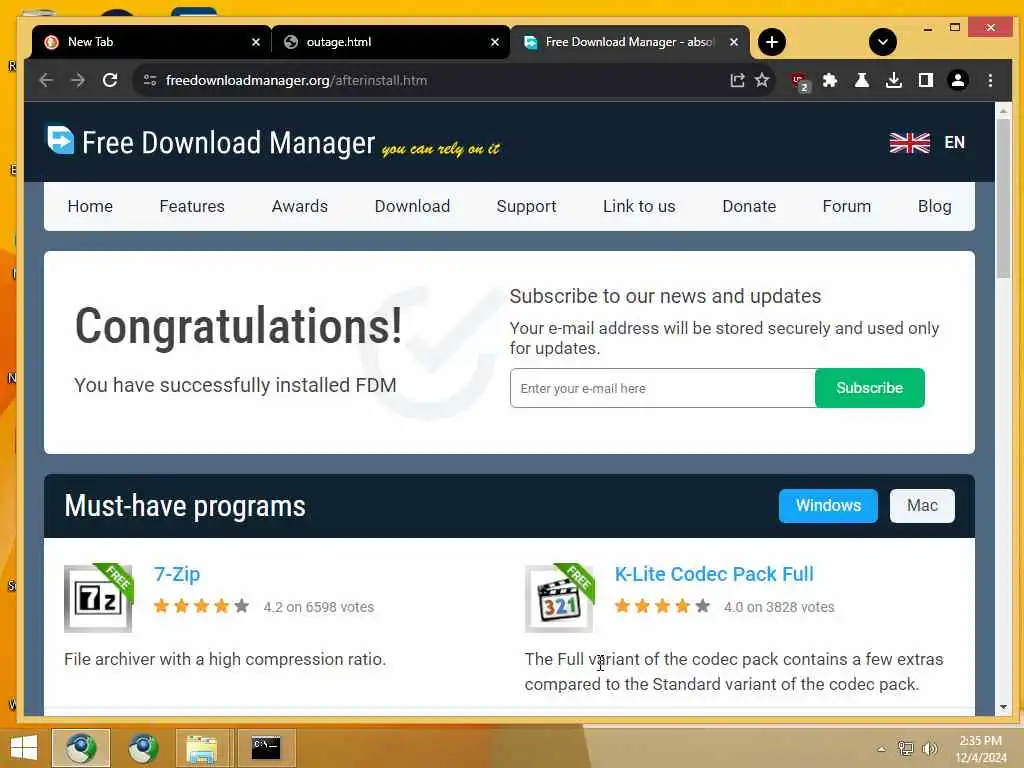
Task: Open the EN language selector
Action: pos(954,142)
